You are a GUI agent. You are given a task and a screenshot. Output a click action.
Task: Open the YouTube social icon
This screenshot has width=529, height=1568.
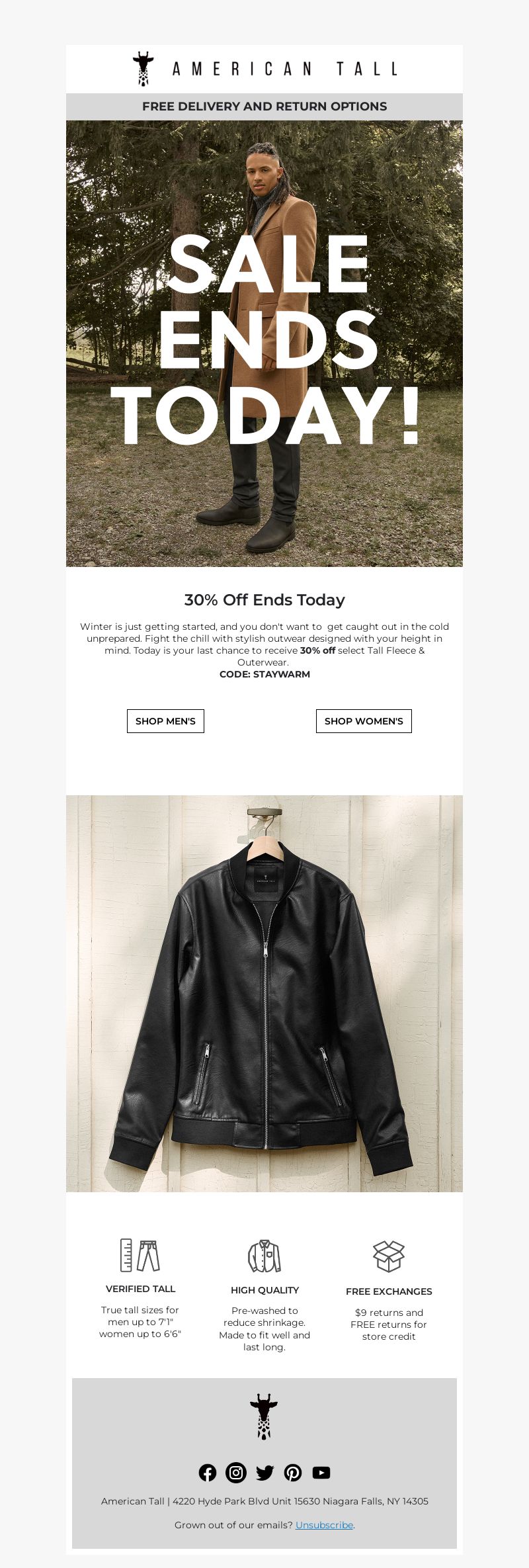pos(321,1473)
